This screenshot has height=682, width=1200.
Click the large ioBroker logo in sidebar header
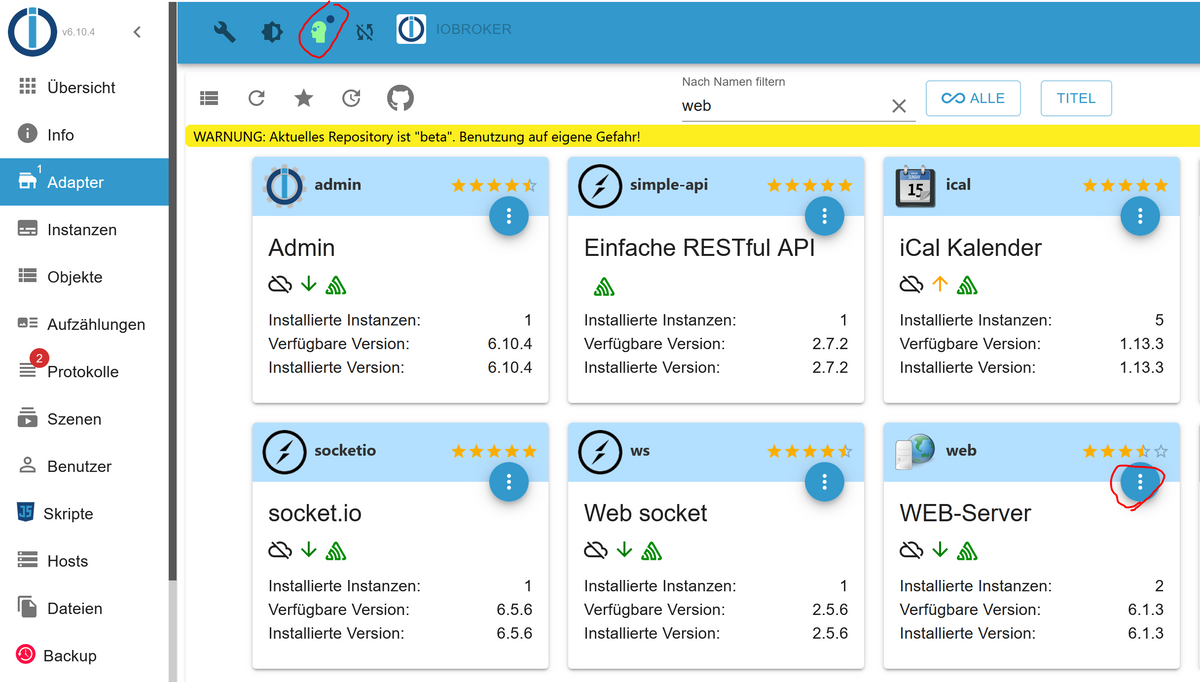pos(32,31)
